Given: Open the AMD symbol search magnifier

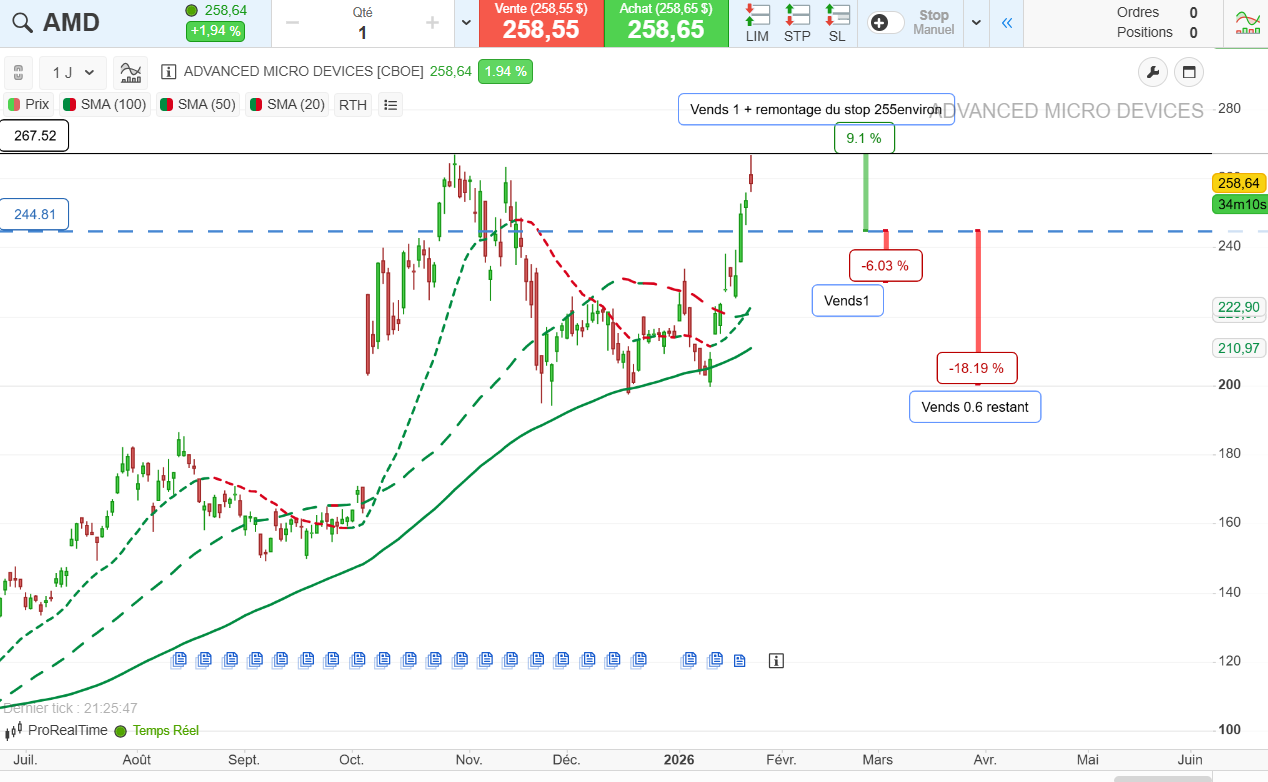Looking at the screenshot, I should tap(22, 22).
